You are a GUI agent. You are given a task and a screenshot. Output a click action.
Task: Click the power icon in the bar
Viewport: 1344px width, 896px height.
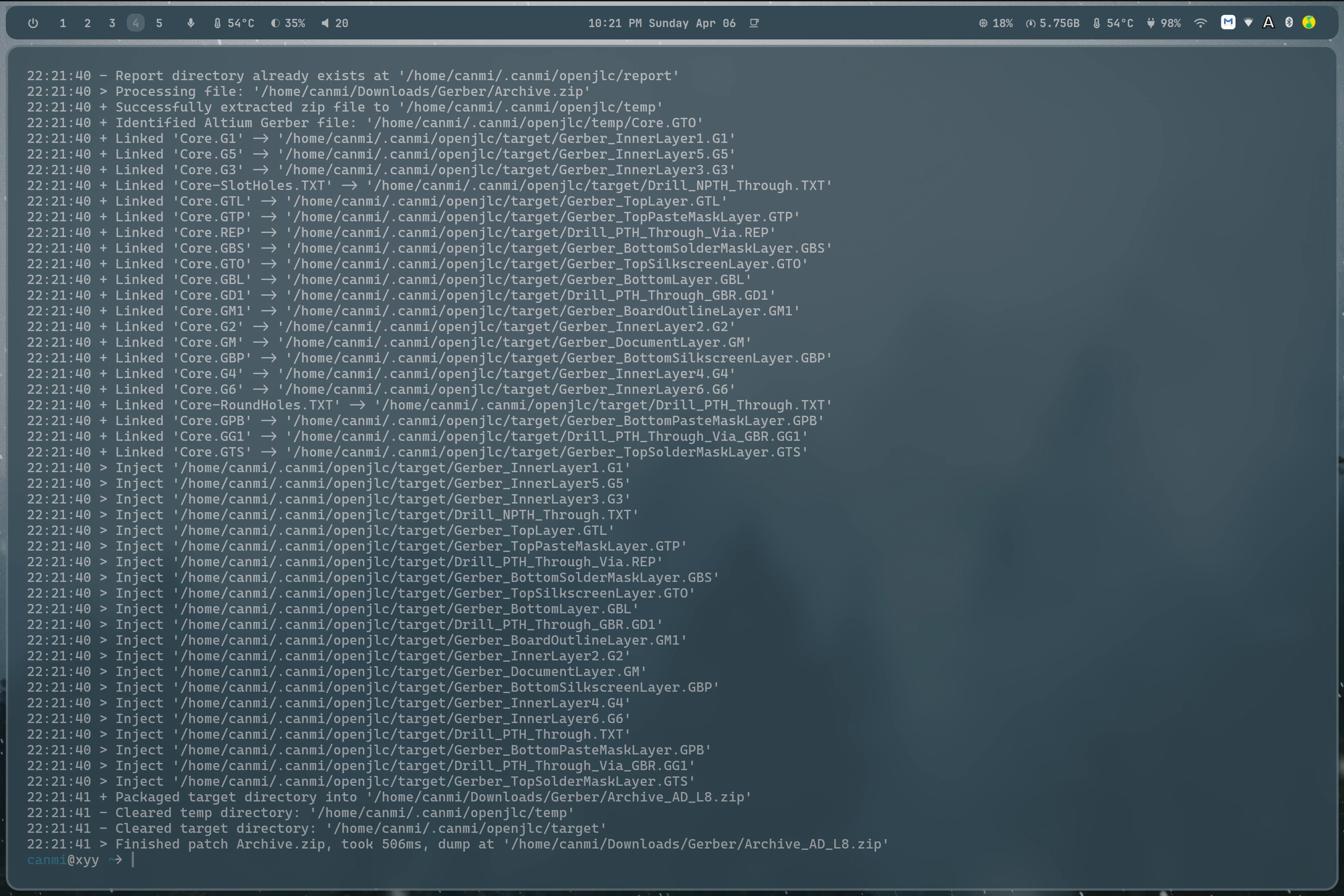(33, 23)
